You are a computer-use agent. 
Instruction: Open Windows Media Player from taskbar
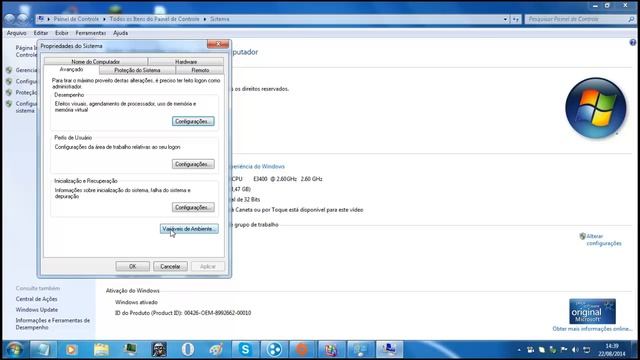click(71, 349)
